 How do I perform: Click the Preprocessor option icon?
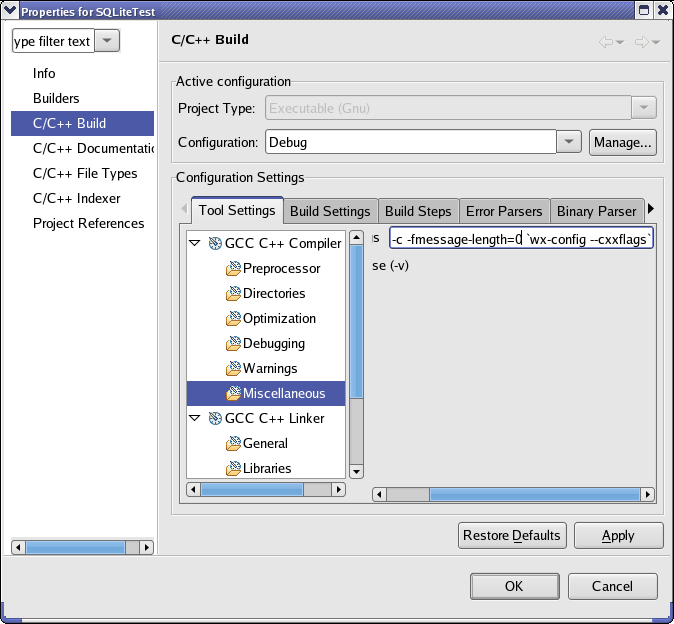pos(233,268)
